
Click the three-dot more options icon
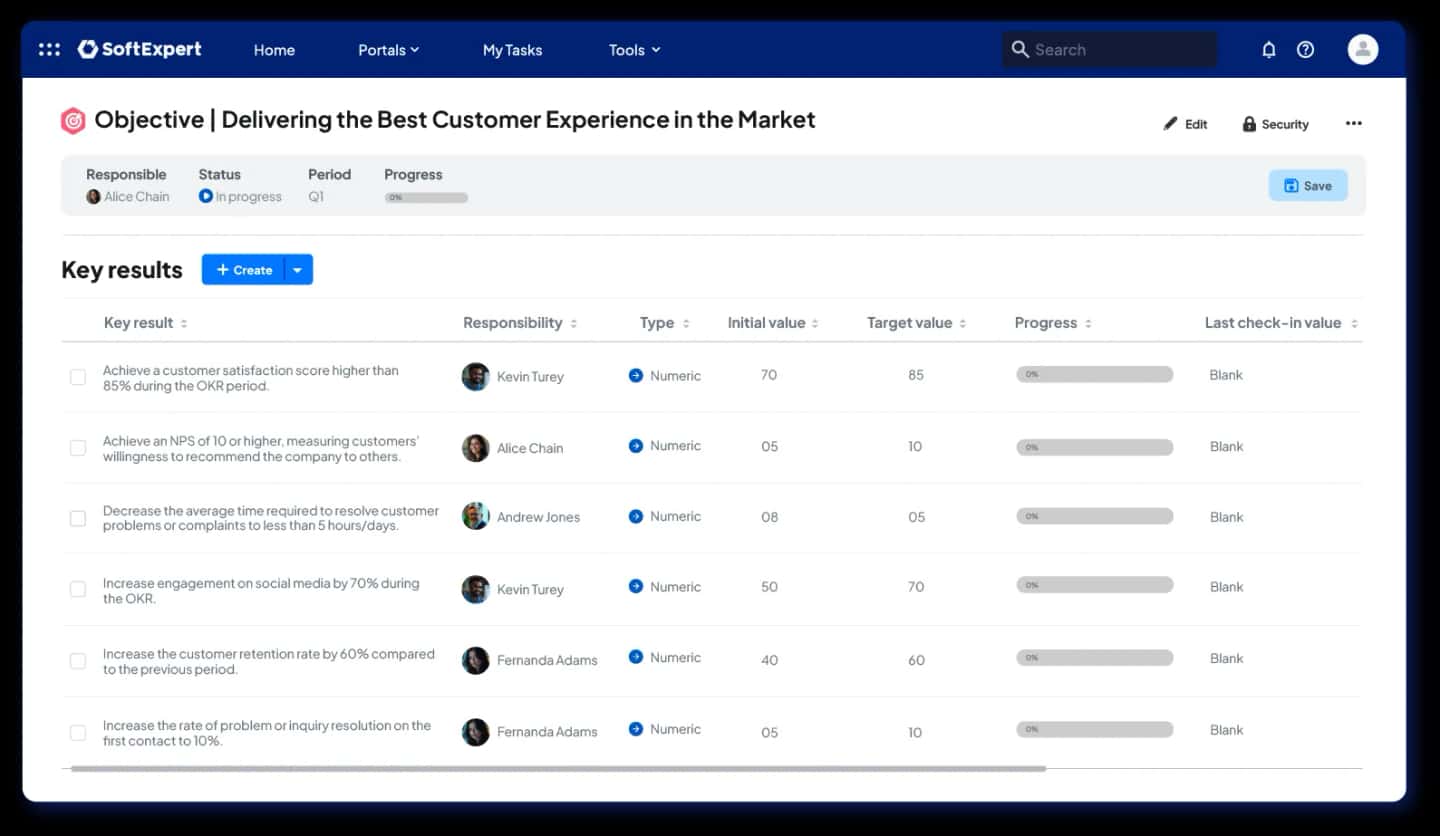[x=1353, y=123]
